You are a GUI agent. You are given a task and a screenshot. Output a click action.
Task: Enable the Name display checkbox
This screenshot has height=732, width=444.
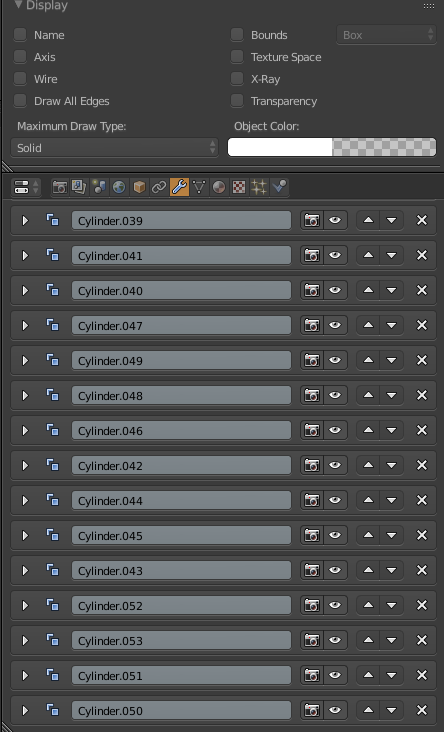coord(20,35)
